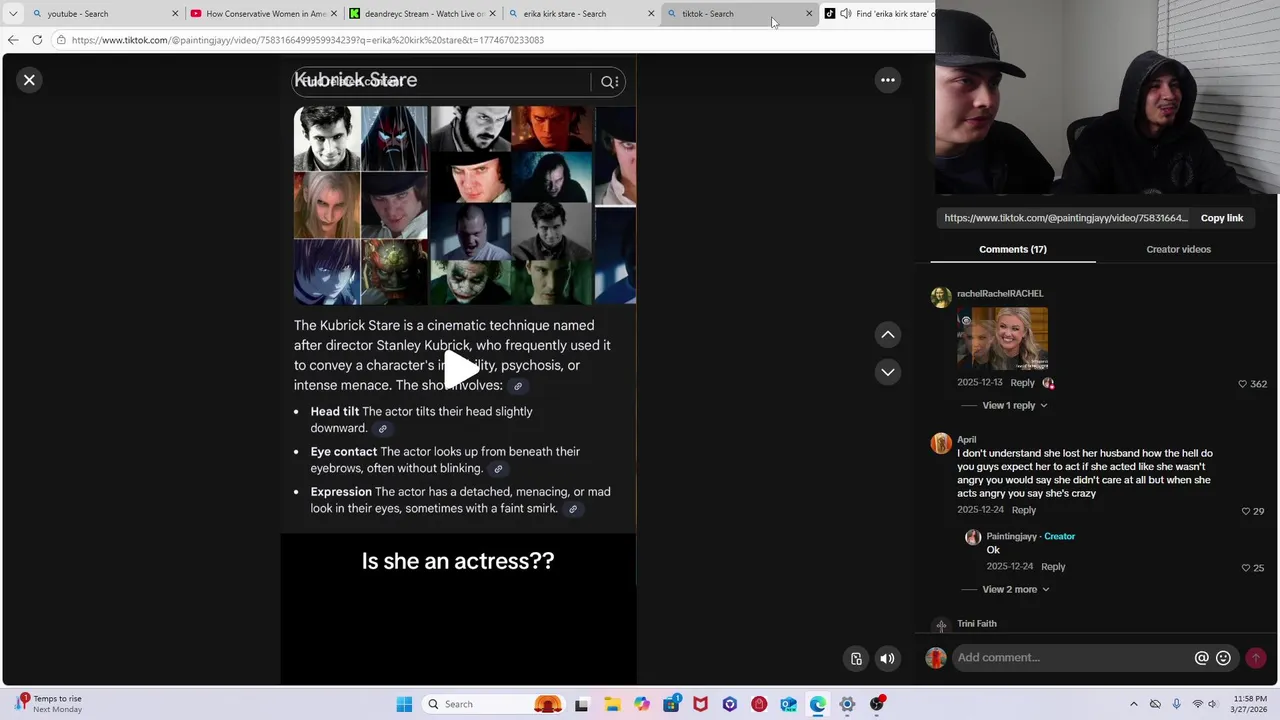1280x720 pixels.
Task: Click the microphone icon in system tray
Action: pos(1176,704)
